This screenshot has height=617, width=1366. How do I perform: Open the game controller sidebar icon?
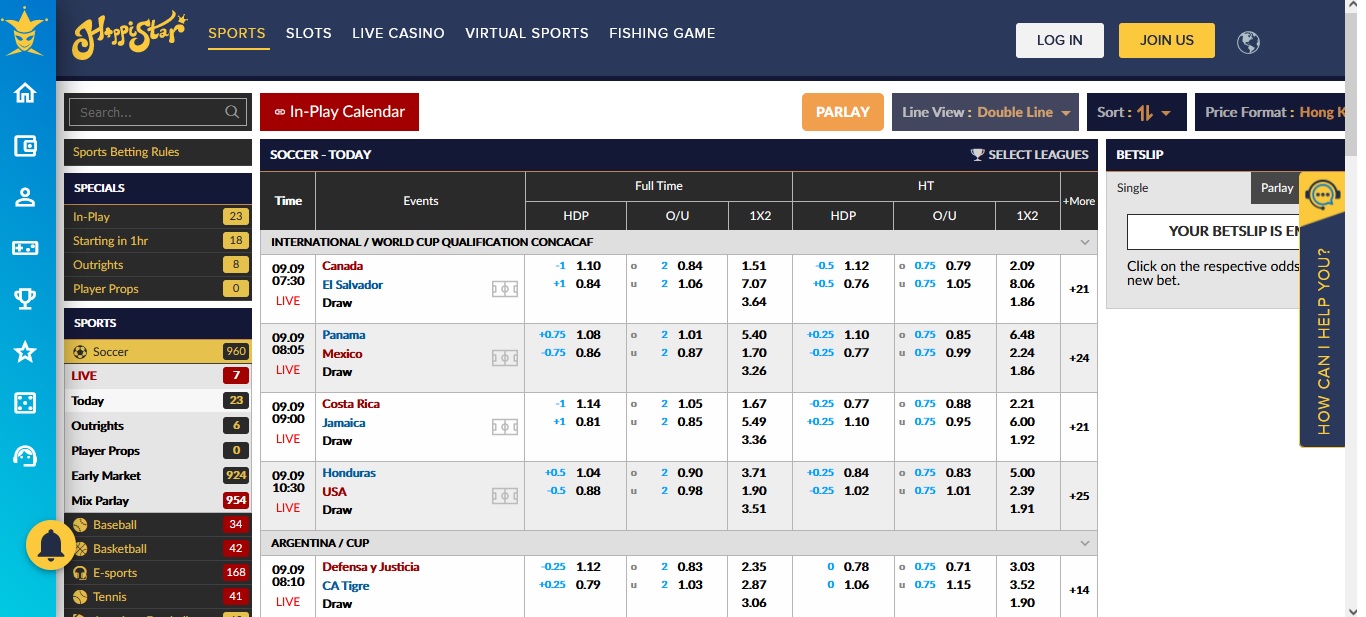click(25, 248)
